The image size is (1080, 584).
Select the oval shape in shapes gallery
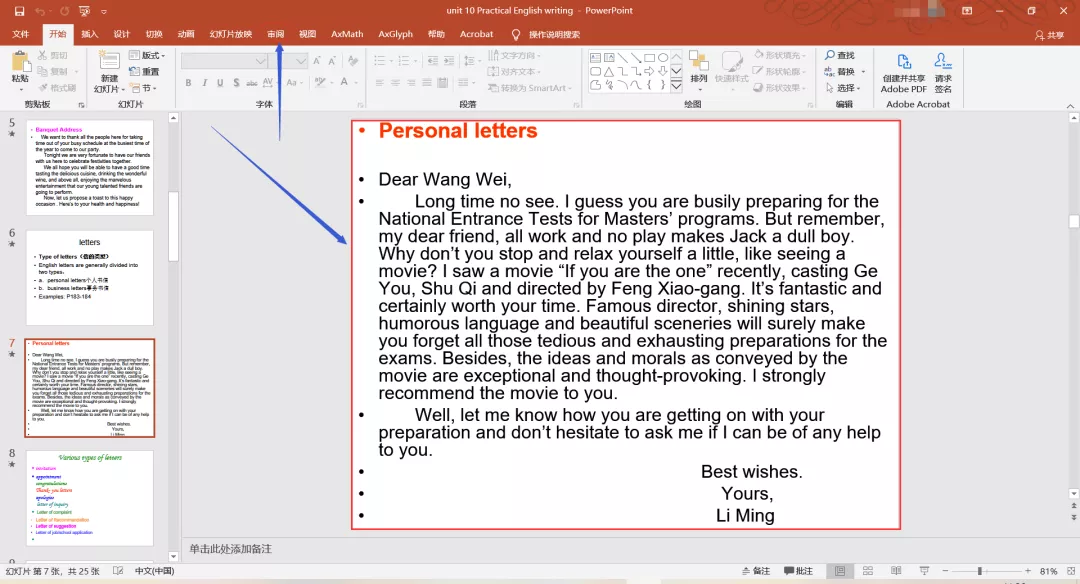663,58
